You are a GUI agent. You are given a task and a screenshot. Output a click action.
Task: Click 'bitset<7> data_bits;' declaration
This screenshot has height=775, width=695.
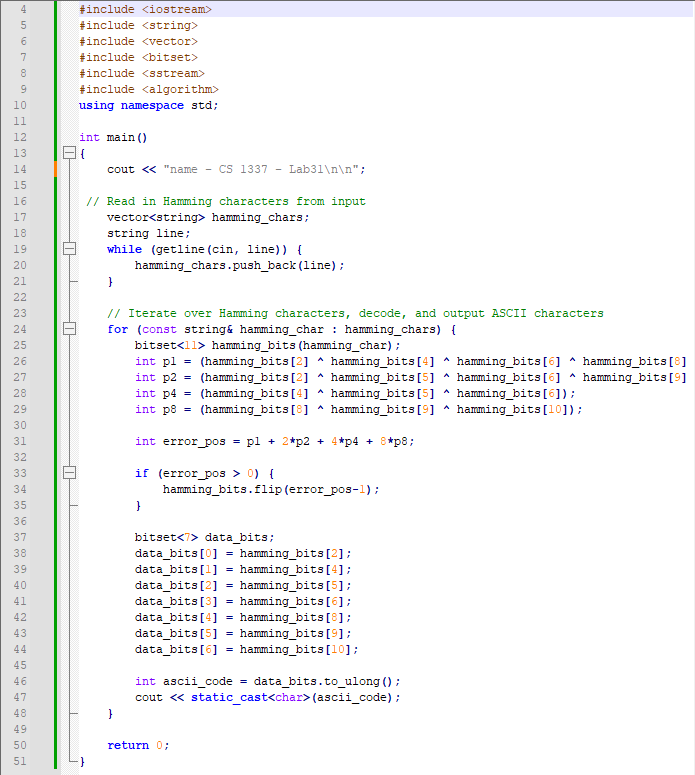point(204,537)
